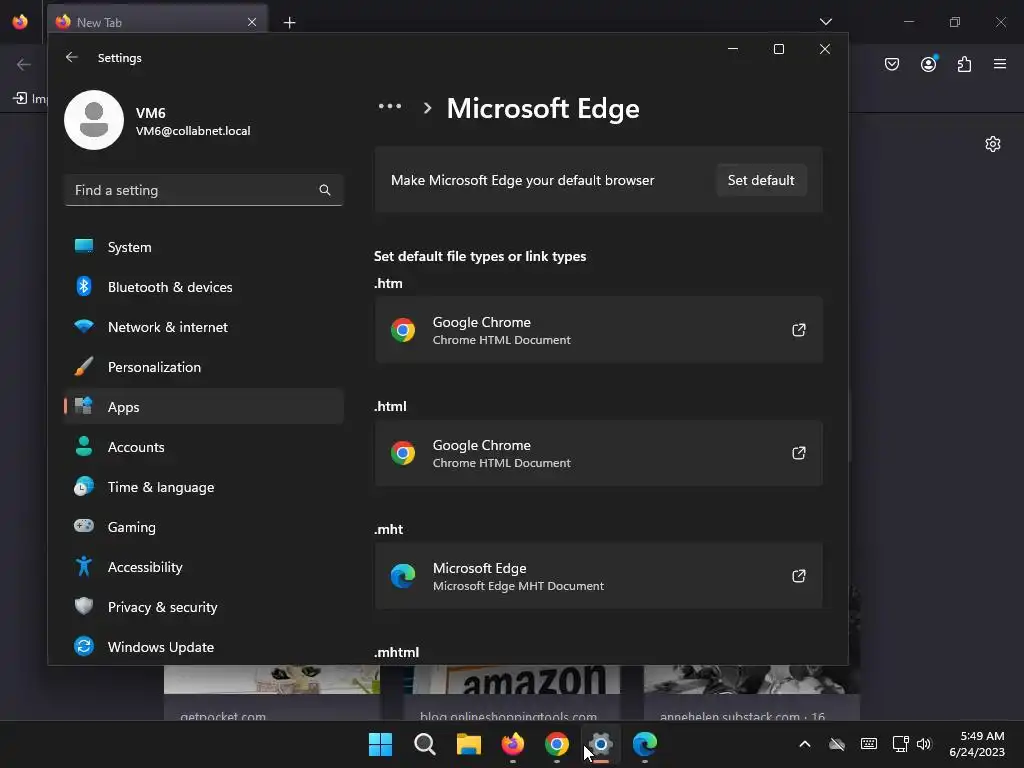The width and height of the screenshot is (1024, 768).
Task: Click the Network wifi icon in sidebar
Action: click(x=84, y=326)
